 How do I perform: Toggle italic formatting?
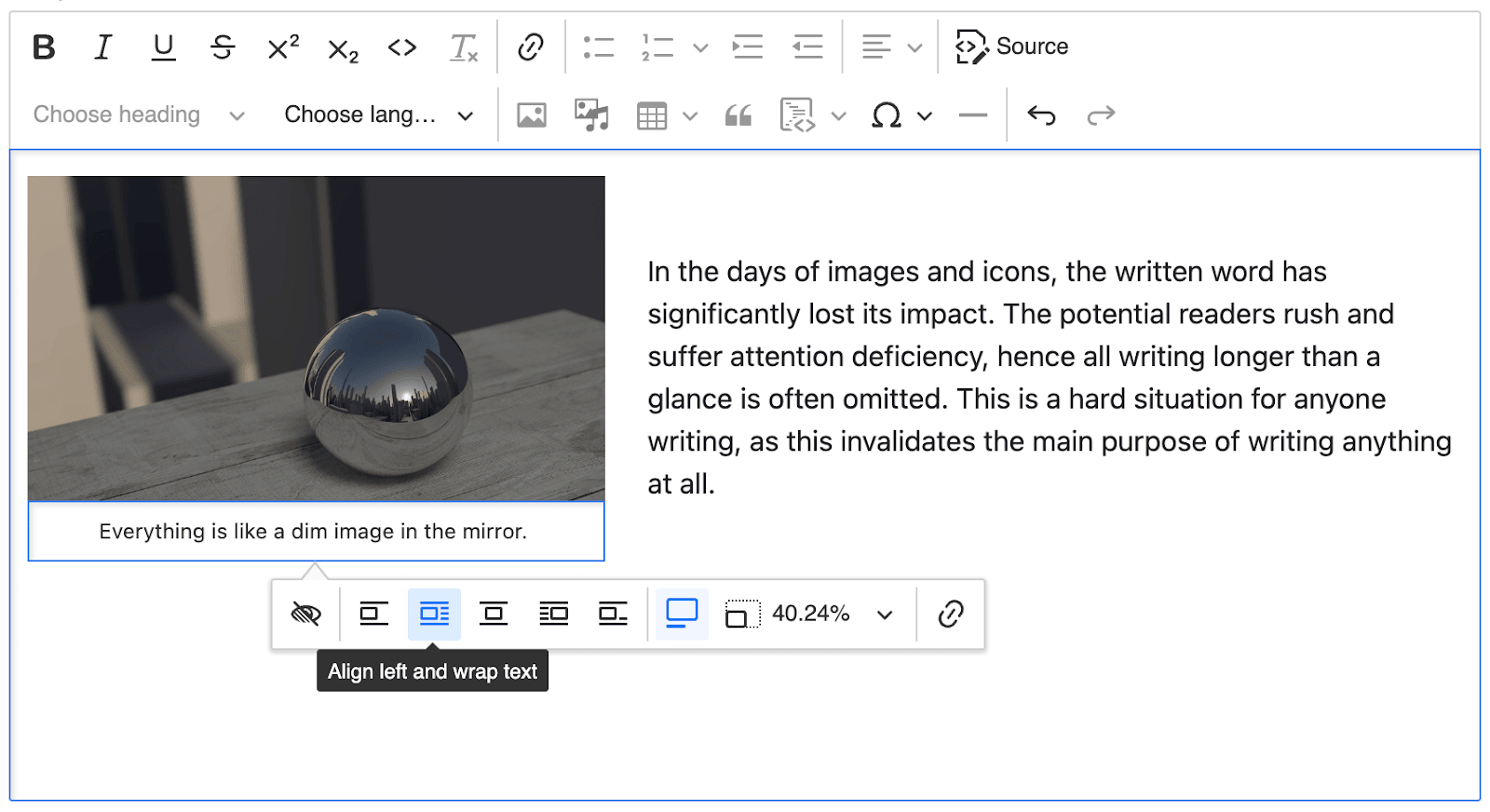tap(103, 47)
